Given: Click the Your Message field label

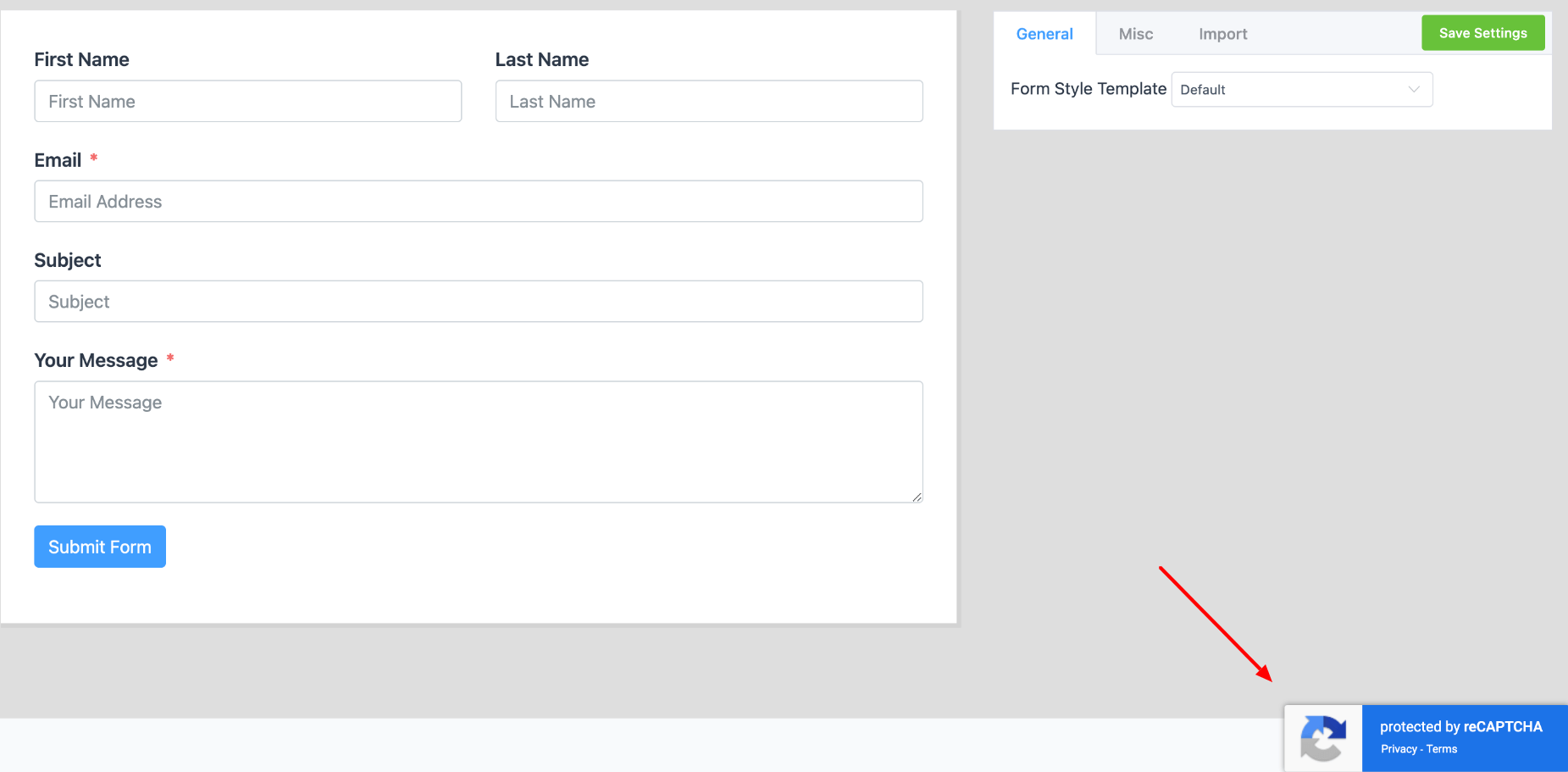Looking at the screenshot, I should pos(96,361).
